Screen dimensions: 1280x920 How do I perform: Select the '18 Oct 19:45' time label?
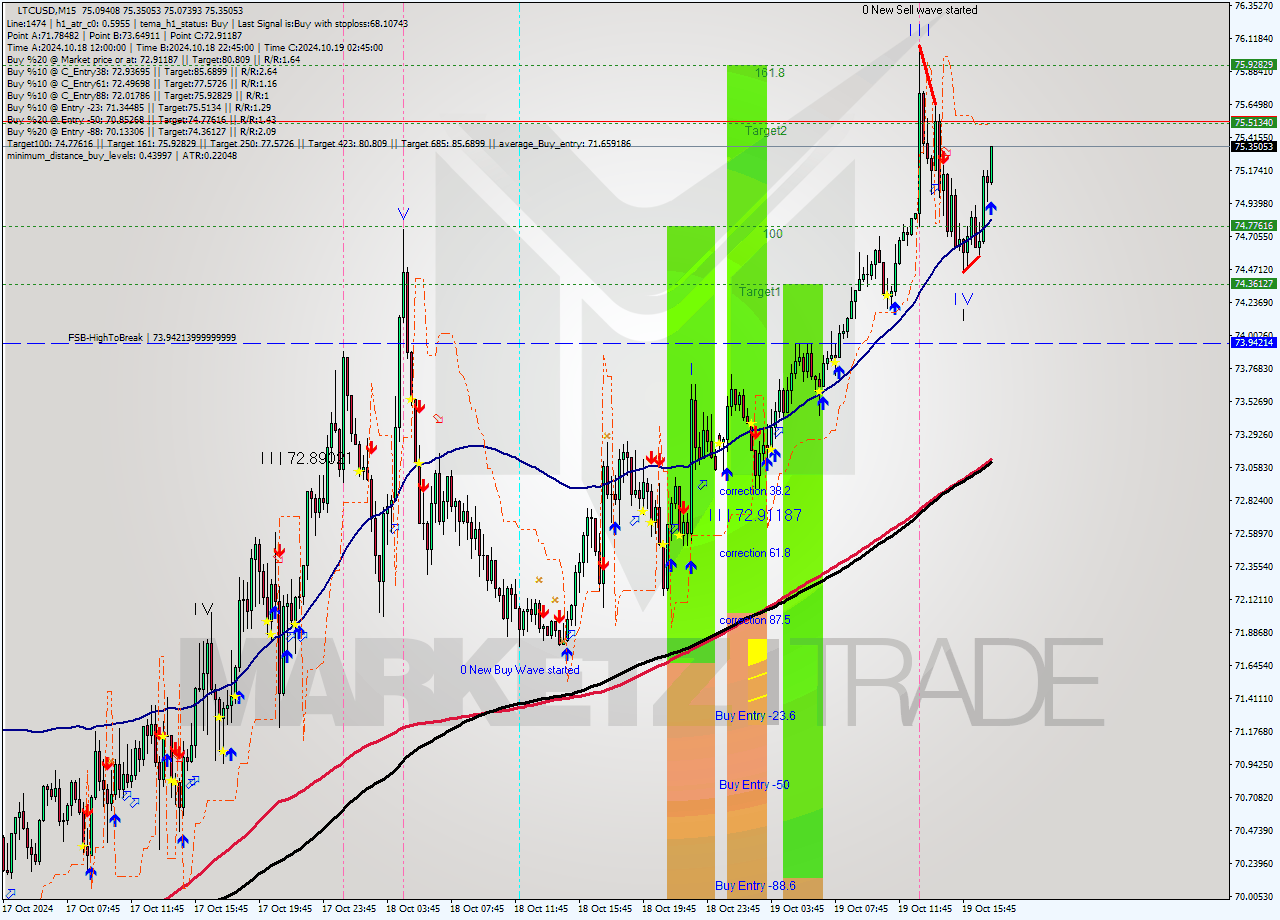click(669, 909)
